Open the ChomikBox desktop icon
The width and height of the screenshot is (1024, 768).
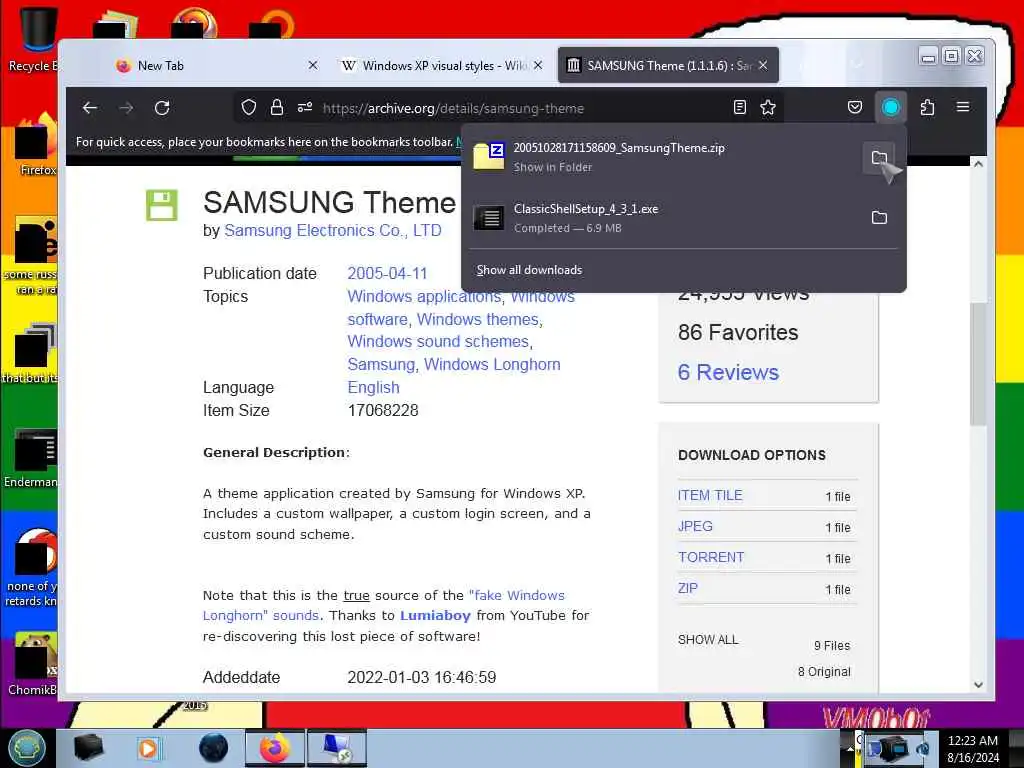pyautogui.click(x=33, y=664)
